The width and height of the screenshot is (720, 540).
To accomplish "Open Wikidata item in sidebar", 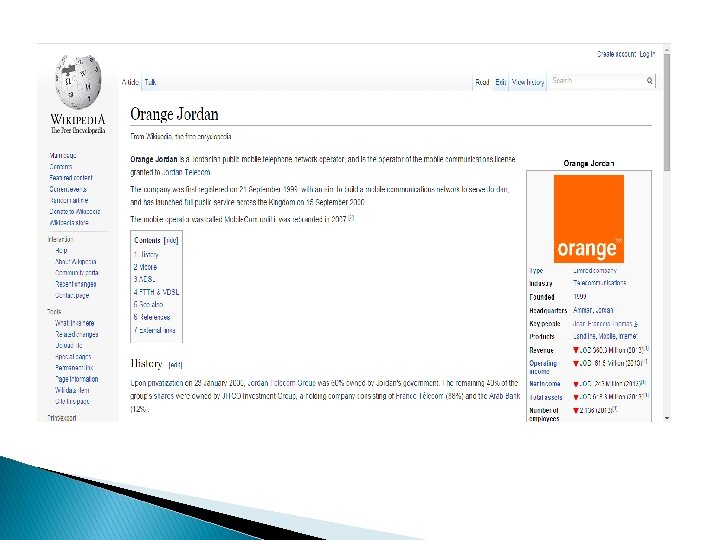I will coord(72,390).
